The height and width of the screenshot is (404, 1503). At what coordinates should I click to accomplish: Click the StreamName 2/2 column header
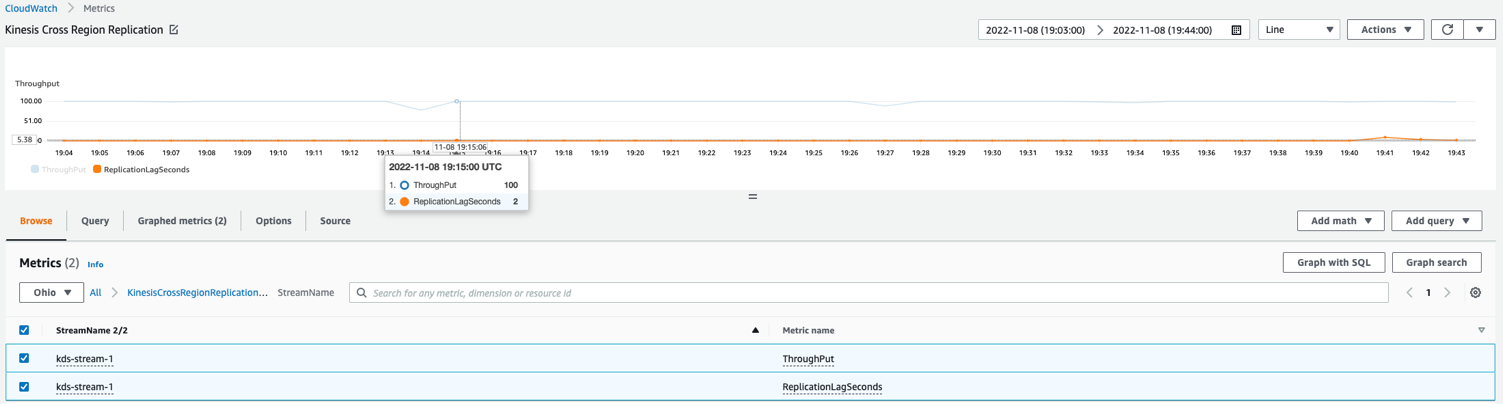92,330
